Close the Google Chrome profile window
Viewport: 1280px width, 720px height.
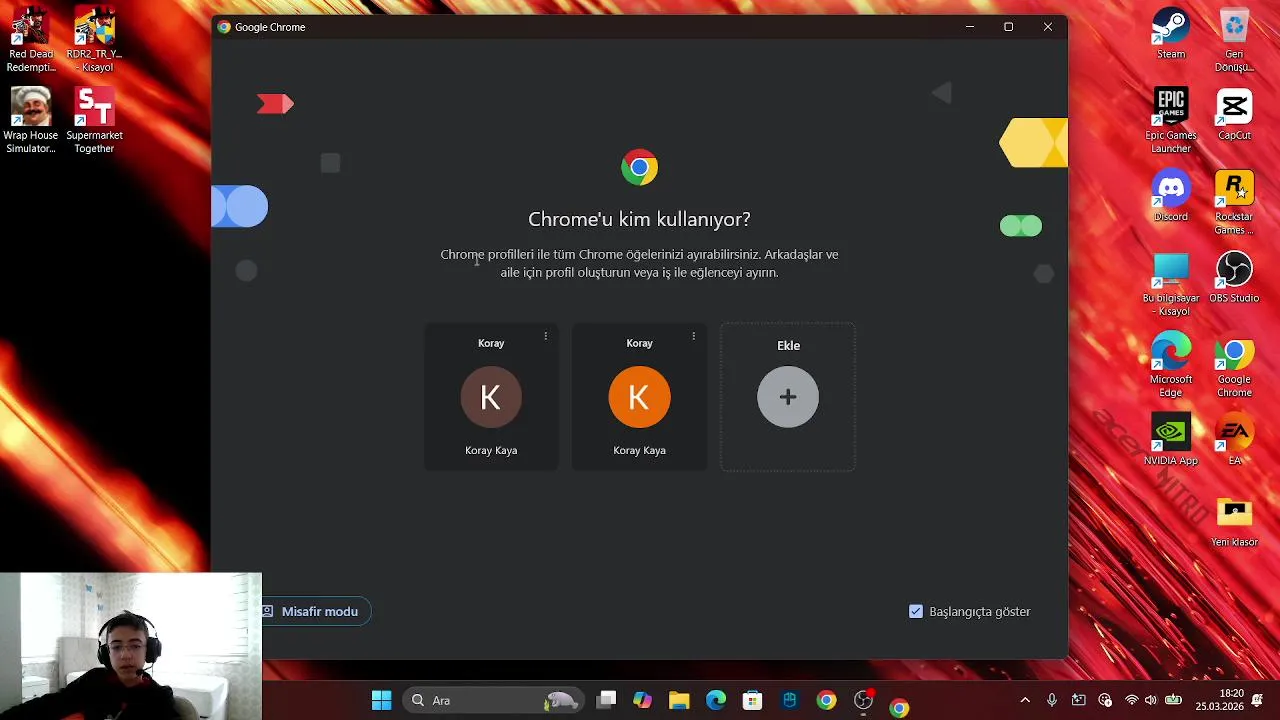click(x=1047, y=27)
